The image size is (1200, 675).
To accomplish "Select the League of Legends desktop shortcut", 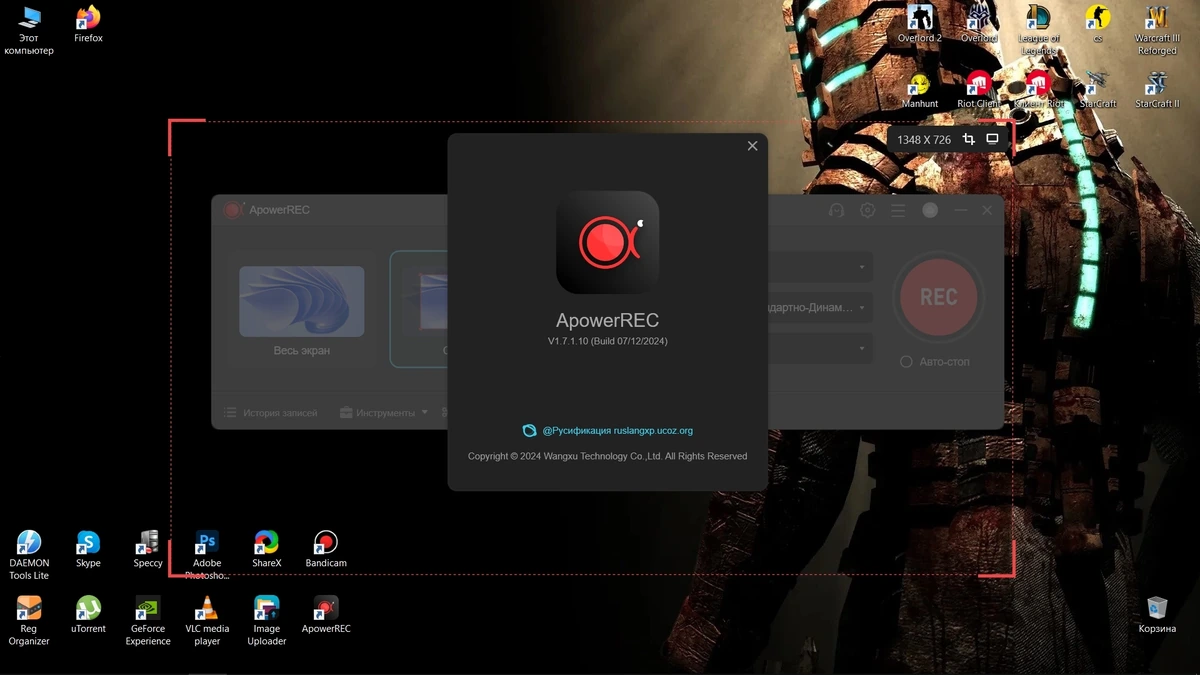I will click(1038, 30).
